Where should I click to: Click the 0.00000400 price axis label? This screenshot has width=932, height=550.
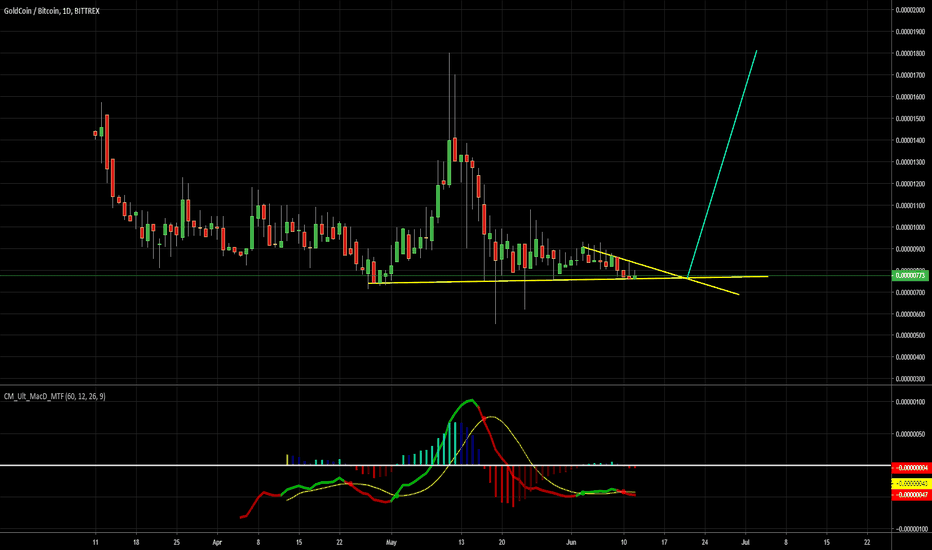[x=910, y=357]
